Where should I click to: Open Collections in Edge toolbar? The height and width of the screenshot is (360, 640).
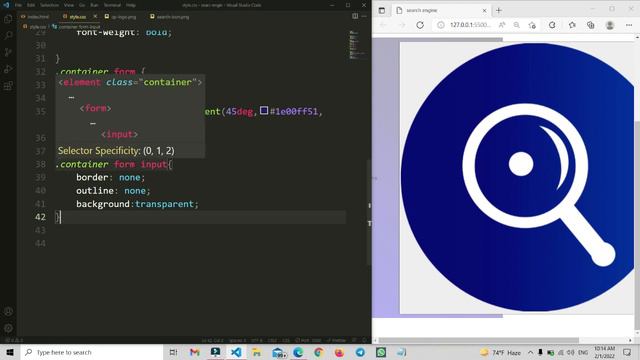coord(591,25)
